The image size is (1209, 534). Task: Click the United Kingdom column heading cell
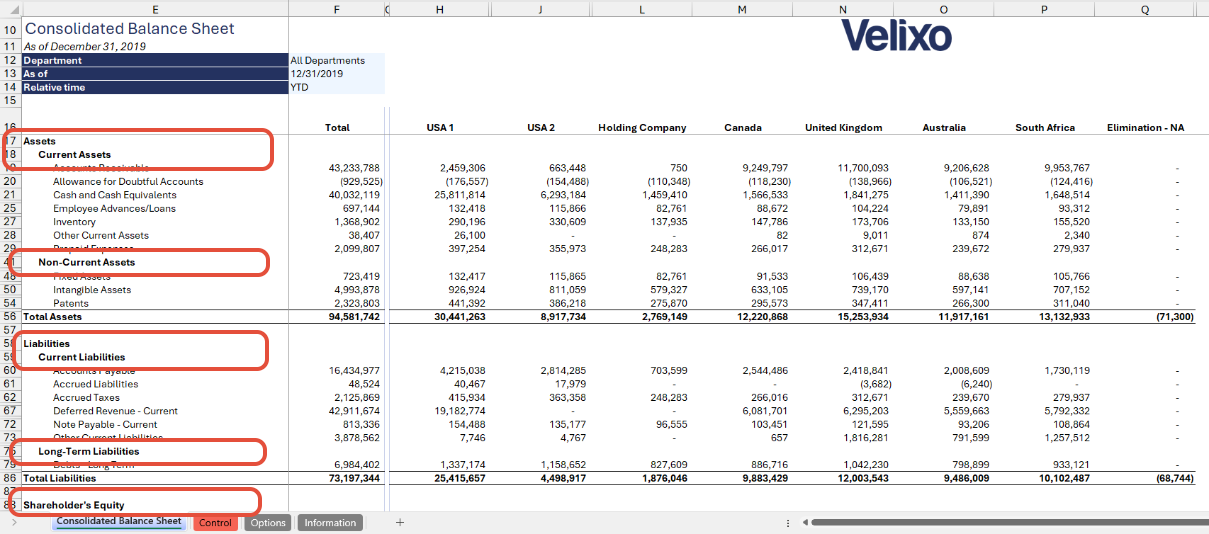click(843, 127)
